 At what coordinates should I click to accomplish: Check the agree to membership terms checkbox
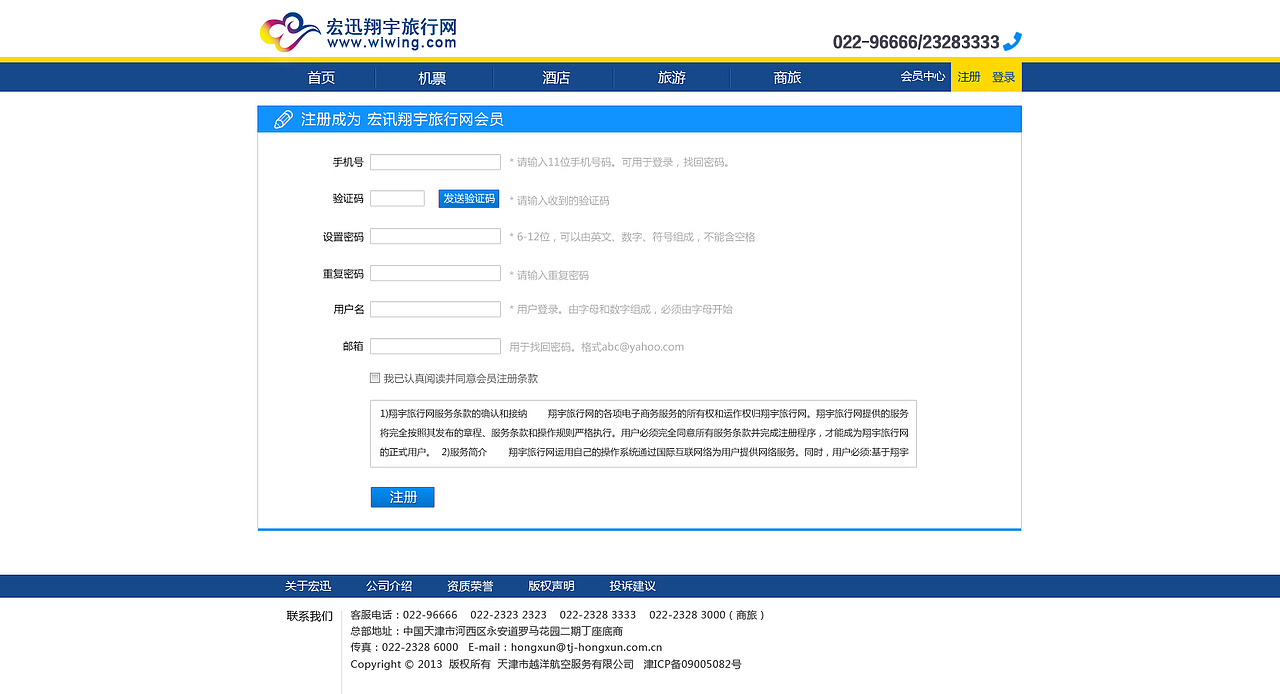click(x=374, y=378)
